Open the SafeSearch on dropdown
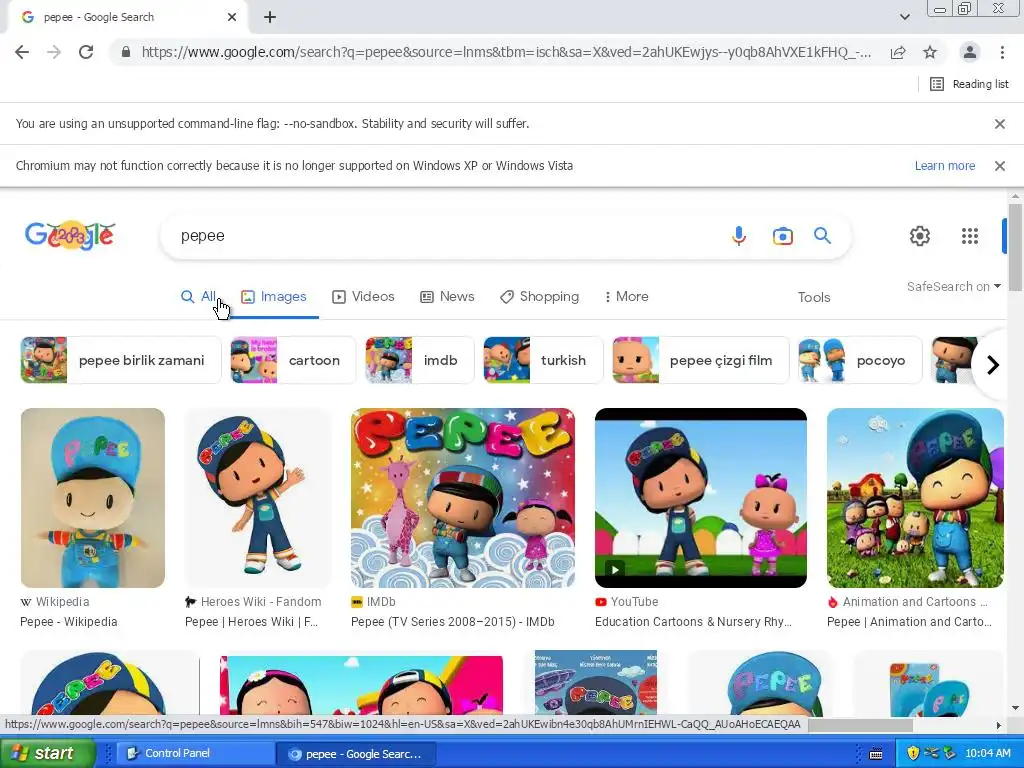The width and height of the screenshot is (1024, 768). coord(953,286)
